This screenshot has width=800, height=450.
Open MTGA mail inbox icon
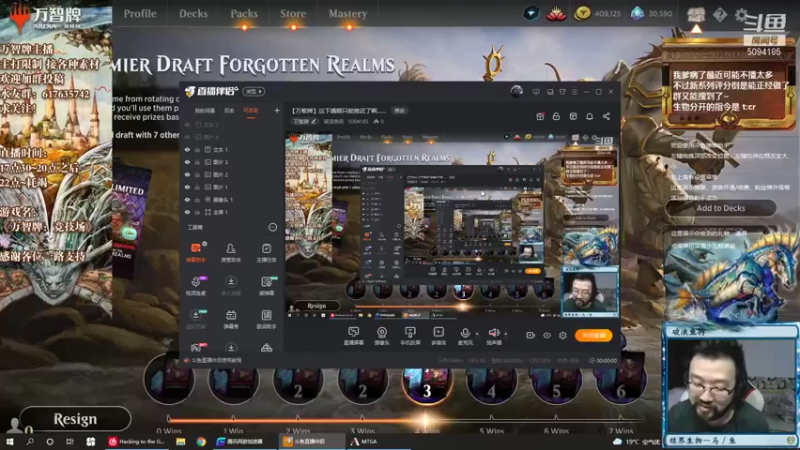click(696, 14)
